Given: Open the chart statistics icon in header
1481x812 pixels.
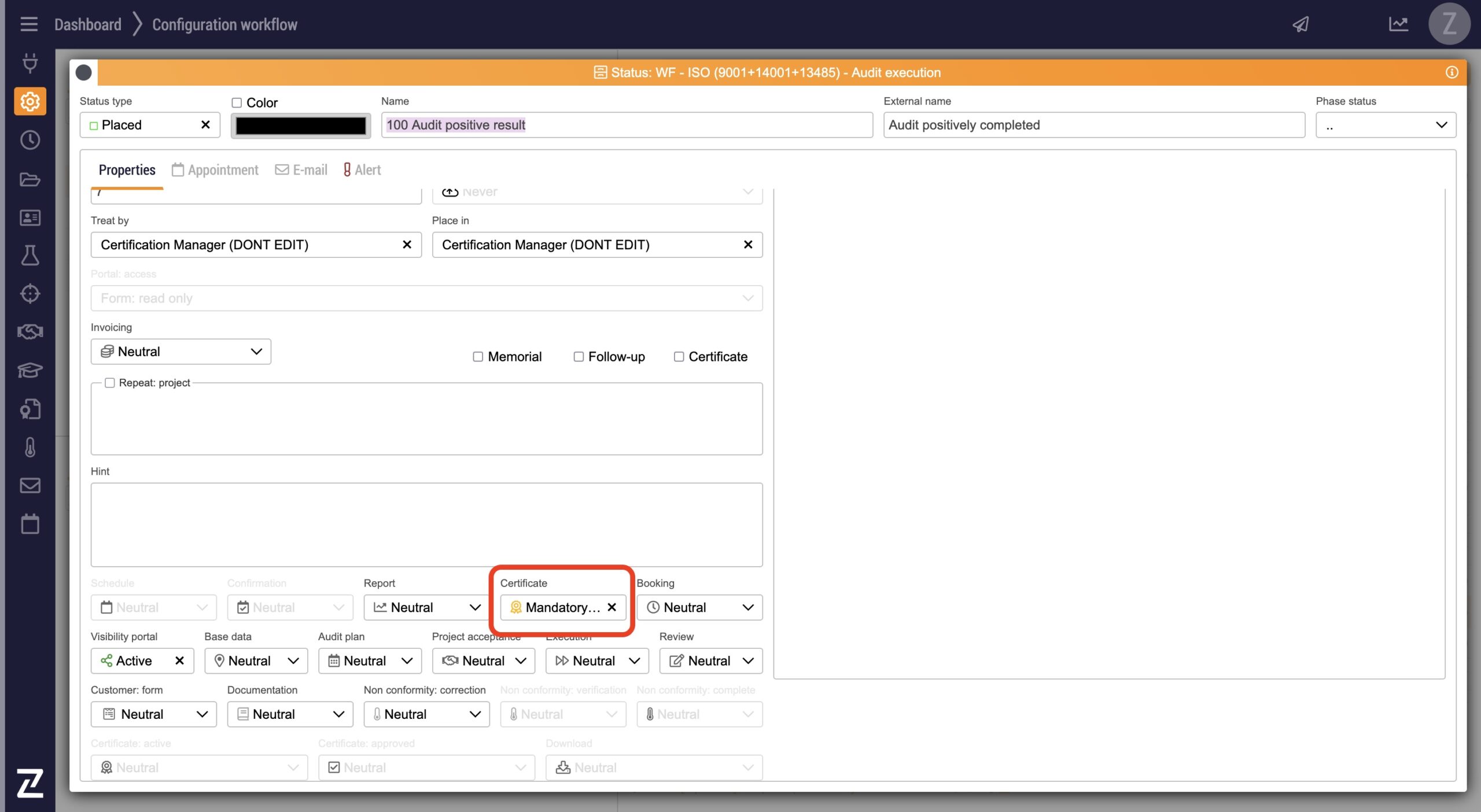Looking at the screenshot, I should [1398, 24].
